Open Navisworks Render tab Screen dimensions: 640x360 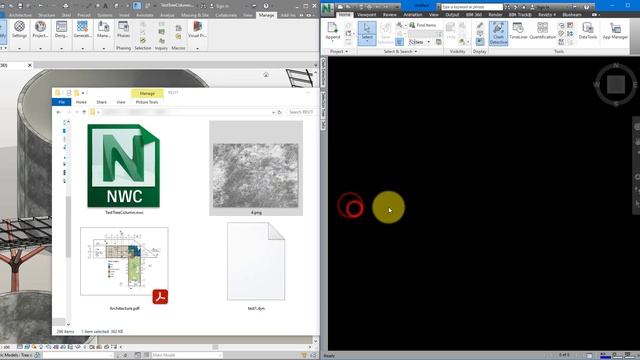495,15
